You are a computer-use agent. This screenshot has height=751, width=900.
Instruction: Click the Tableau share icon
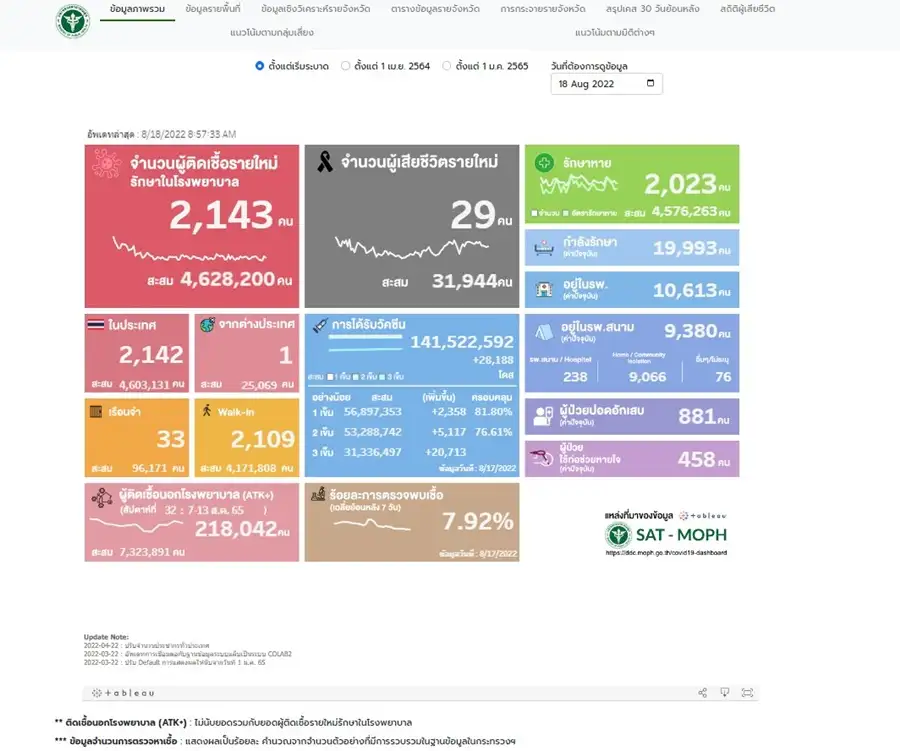[703, 692]
